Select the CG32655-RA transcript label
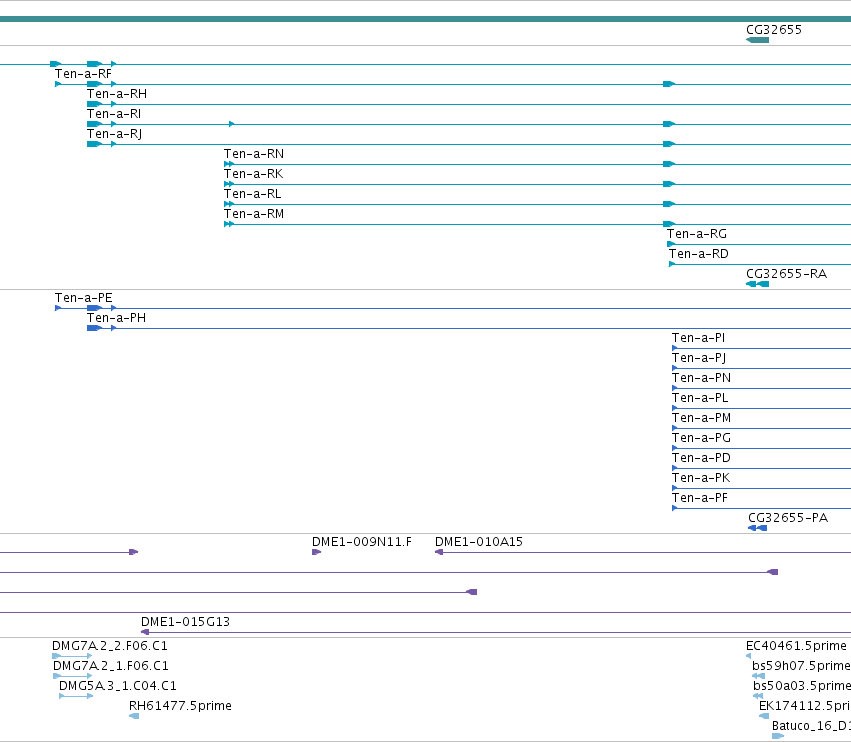Viewport: 851px width, 742px height. [x=786, y=274]
